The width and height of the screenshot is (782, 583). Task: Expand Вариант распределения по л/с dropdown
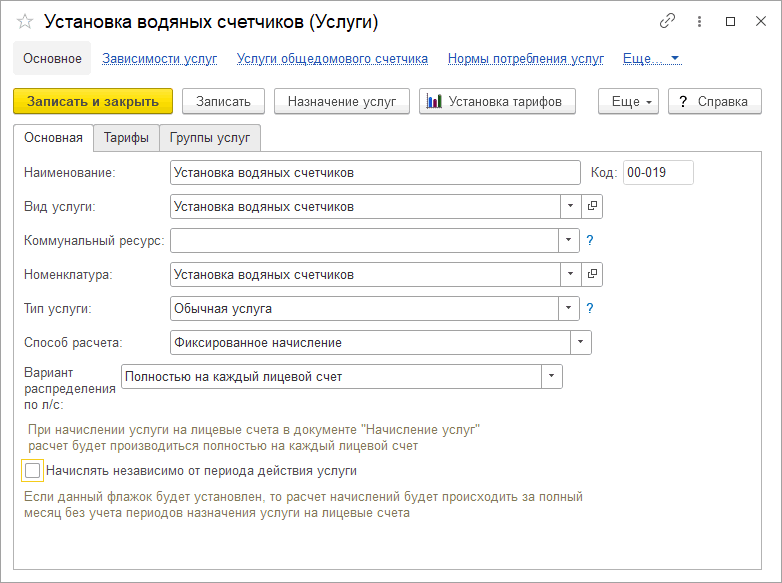tap(552, 376)
